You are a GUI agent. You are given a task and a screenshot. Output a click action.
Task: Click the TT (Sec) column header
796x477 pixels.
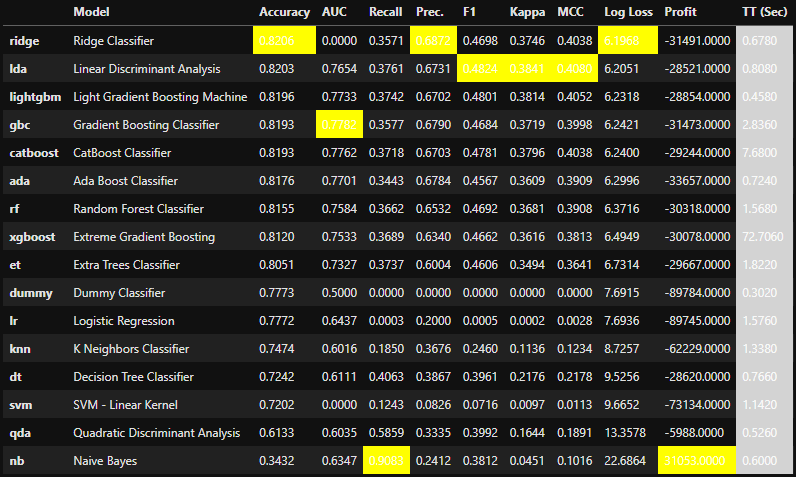click(765, 12)
